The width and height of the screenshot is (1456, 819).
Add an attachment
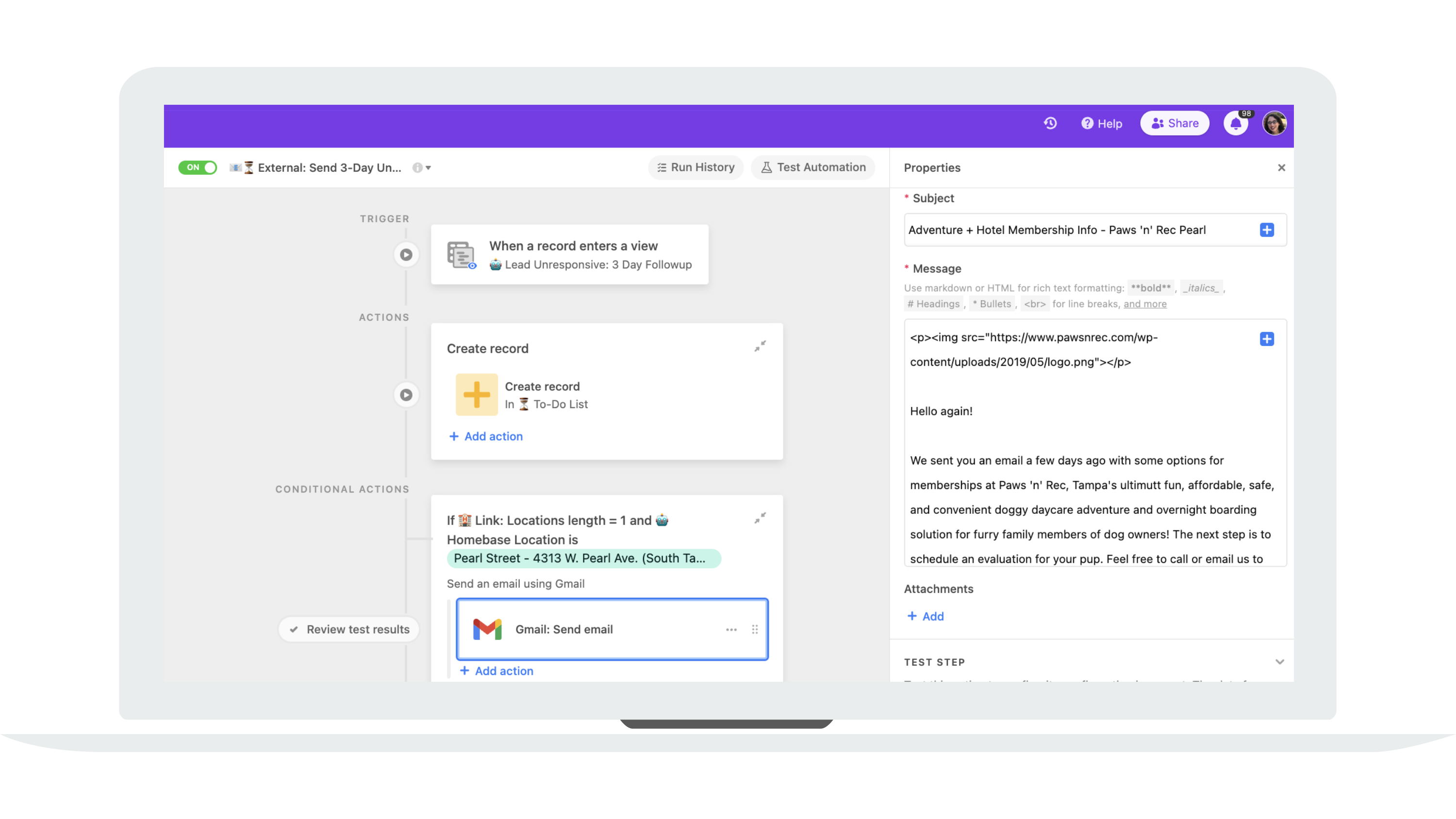click(926, 616)
